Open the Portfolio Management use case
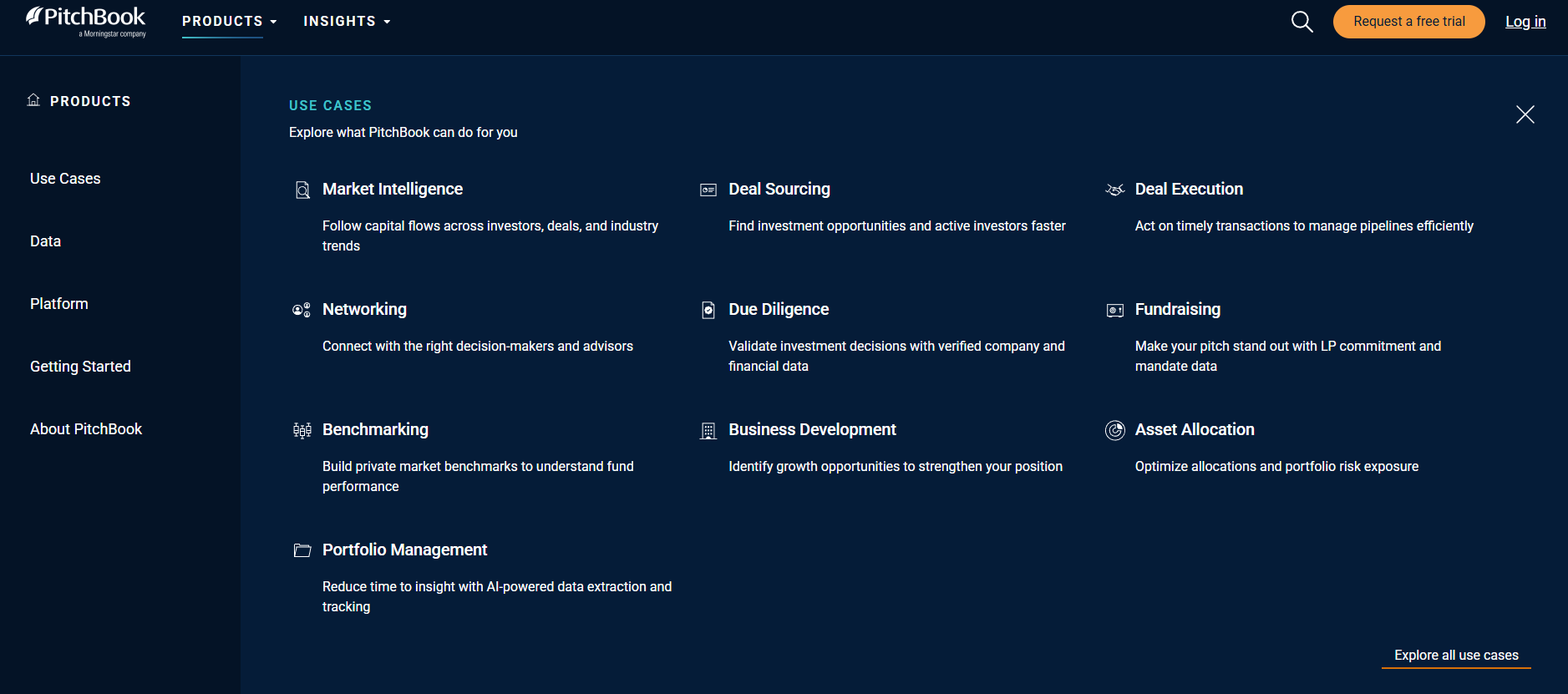 pos(404,550)
